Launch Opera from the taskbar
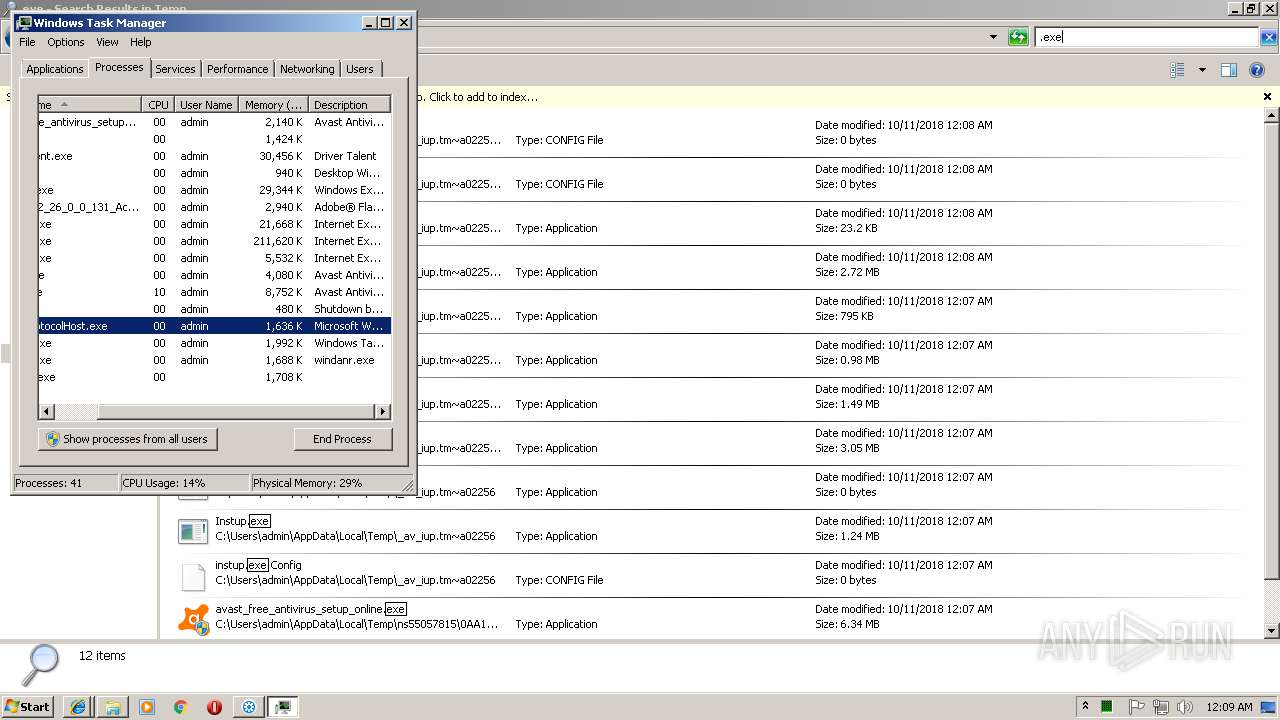The height and width of the screenshot is (720, 1280). coord(214,706)
